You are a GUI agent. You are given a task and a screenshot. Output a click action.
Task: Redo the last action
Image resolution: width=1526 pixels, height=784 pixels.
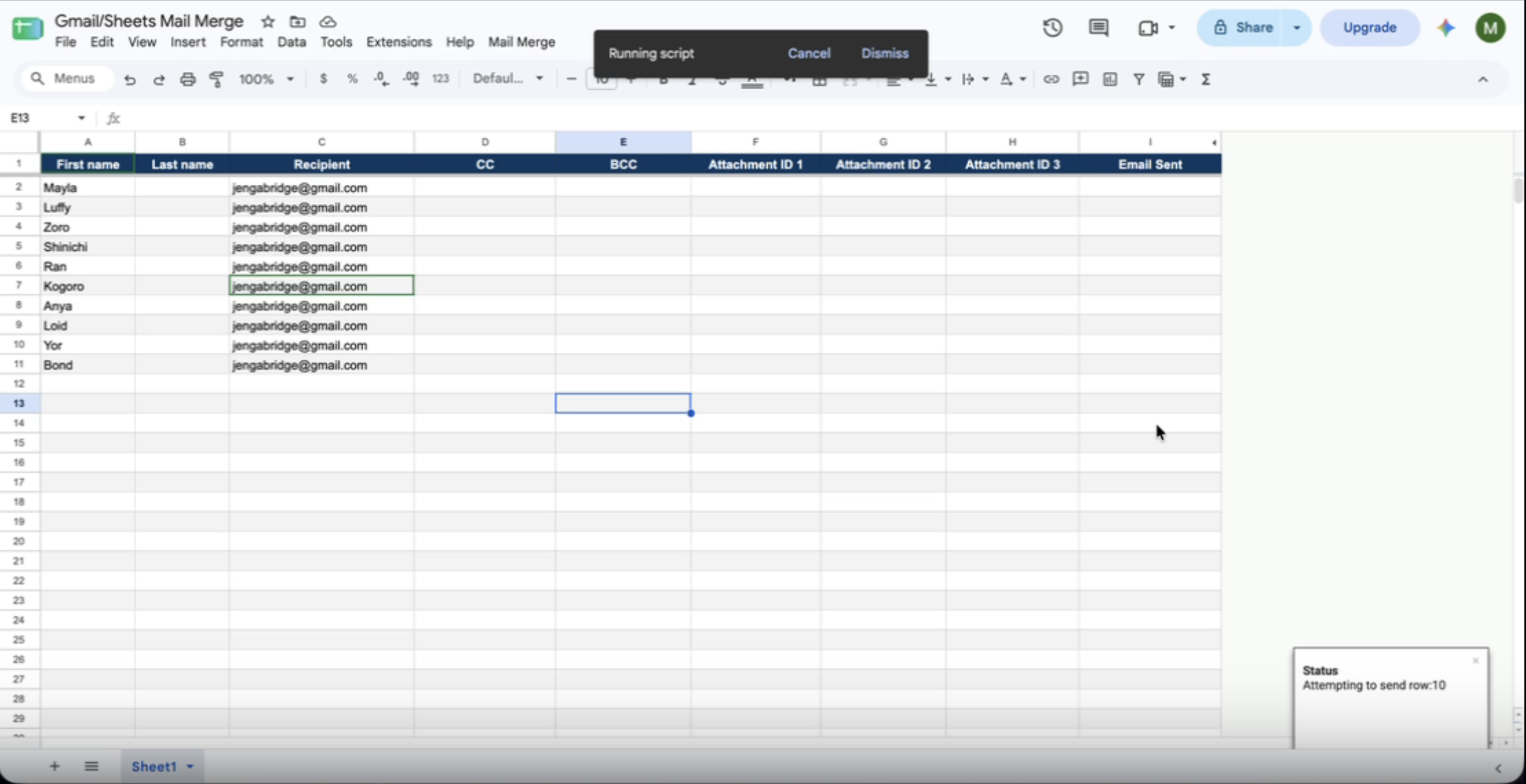[x=159, y=79]
